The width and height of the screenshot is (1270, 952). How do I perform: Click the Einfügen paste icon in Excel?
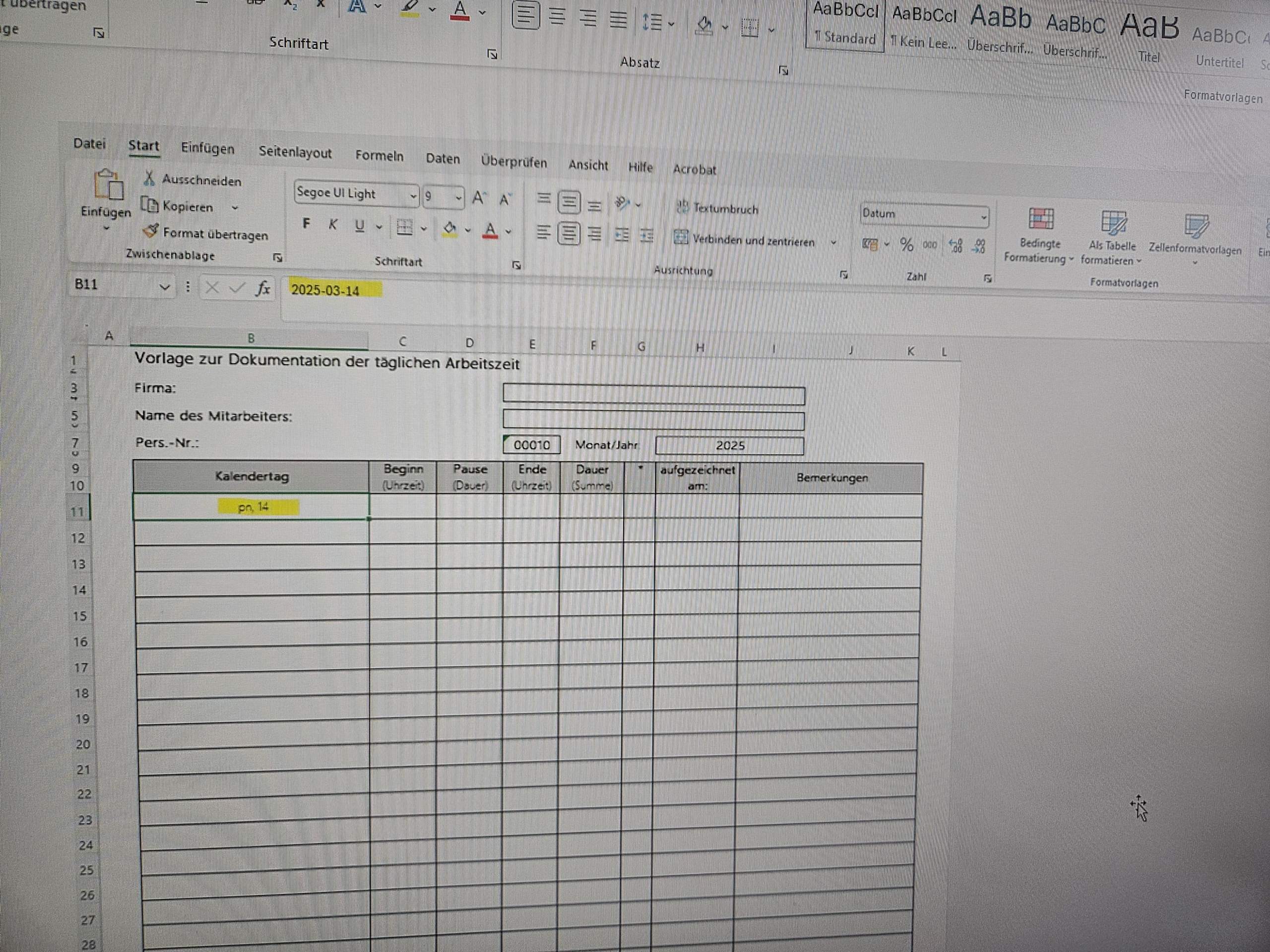coord(109,185)
